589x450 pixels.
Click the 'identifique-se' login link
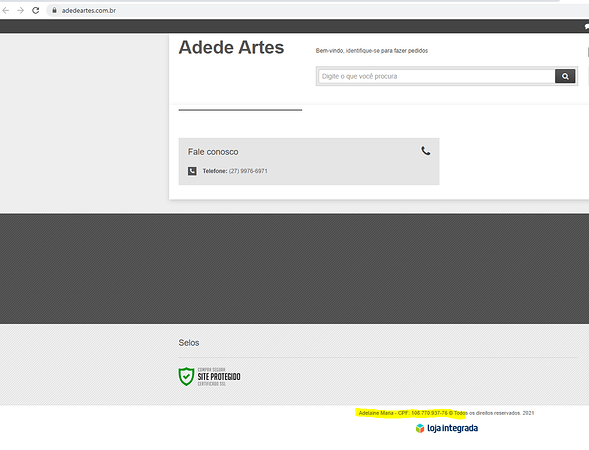[363, 51]
